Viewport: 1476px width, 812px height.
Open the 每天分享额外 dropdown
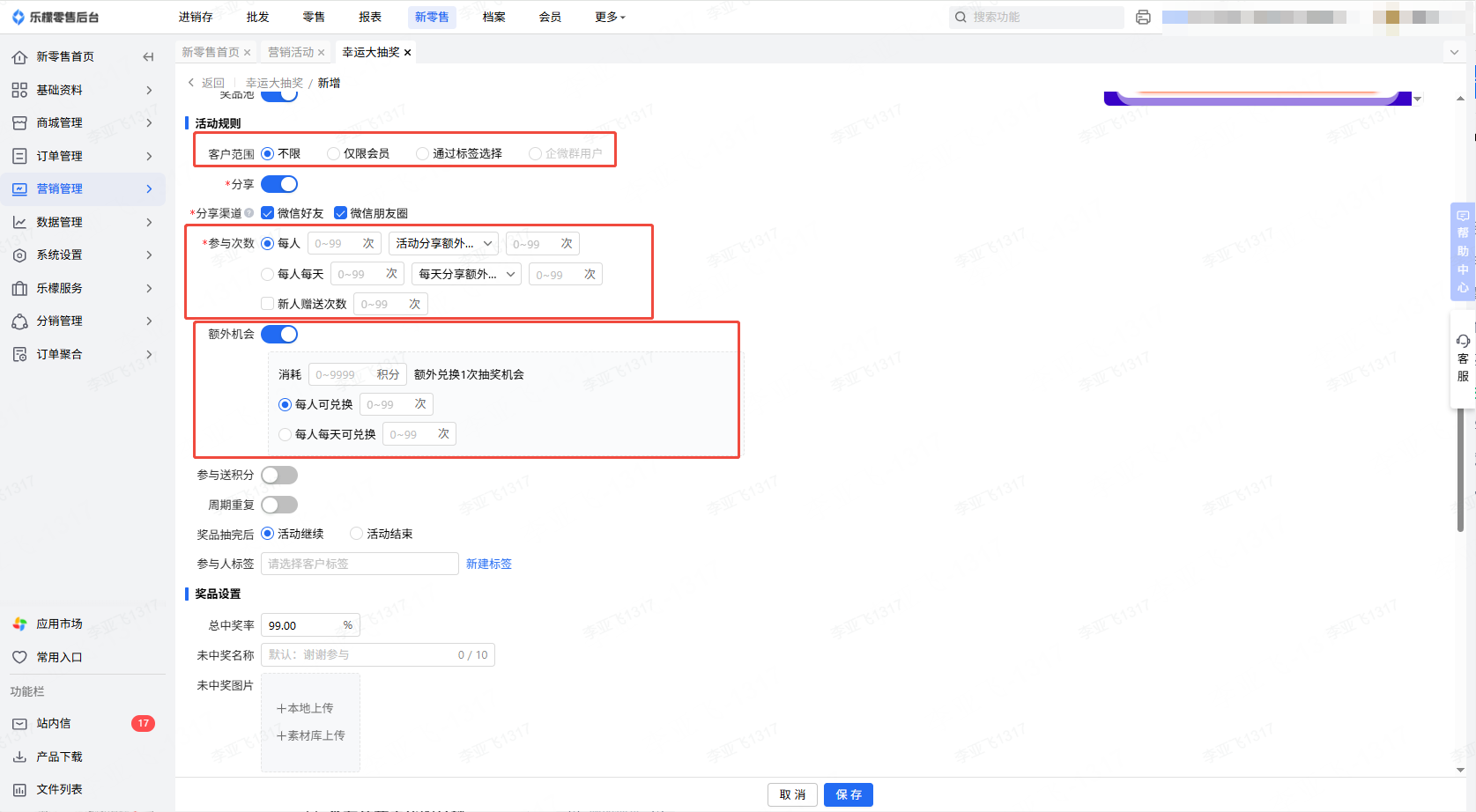tap(466, 274)
